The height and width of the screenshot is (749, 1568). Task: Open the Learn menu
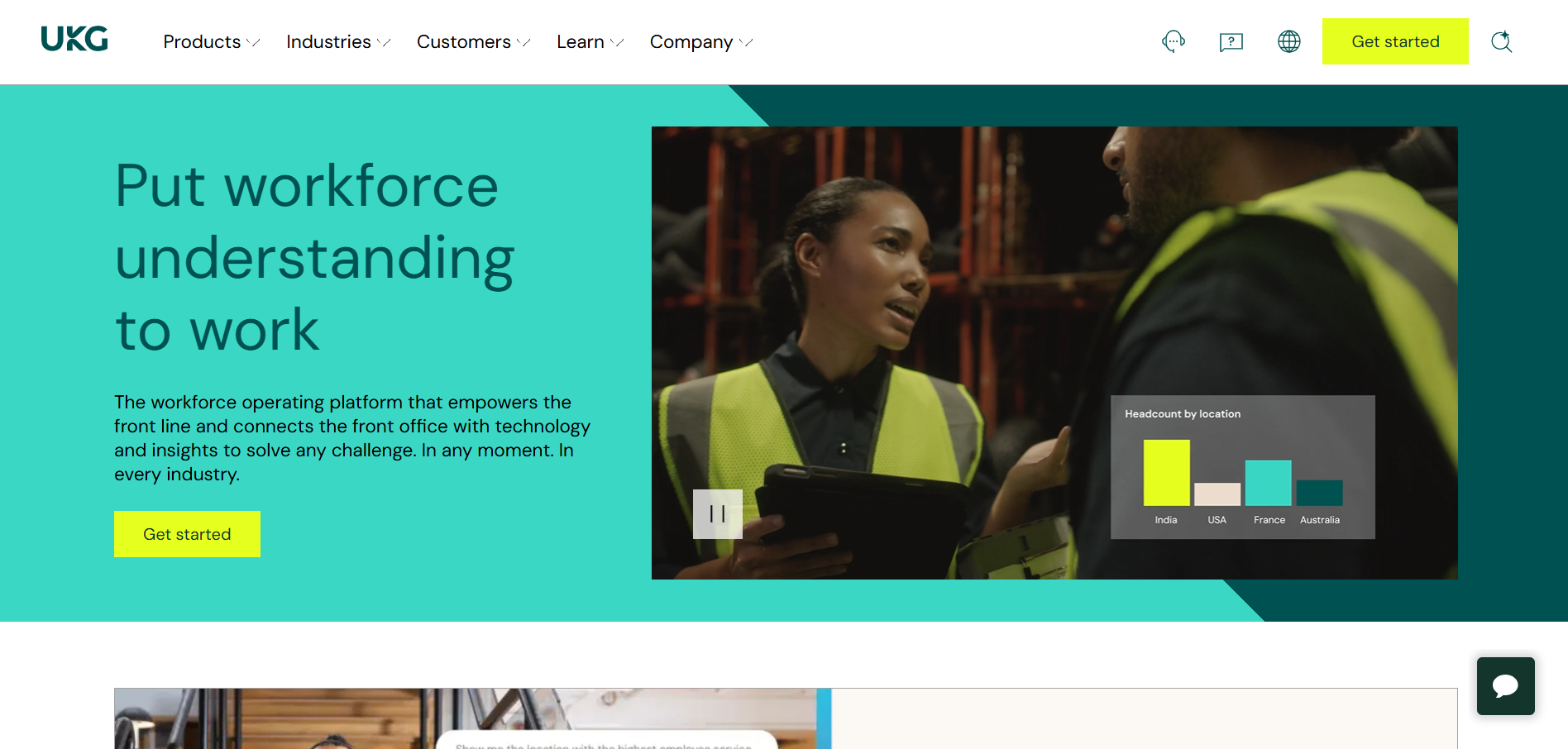coord(590,41)
